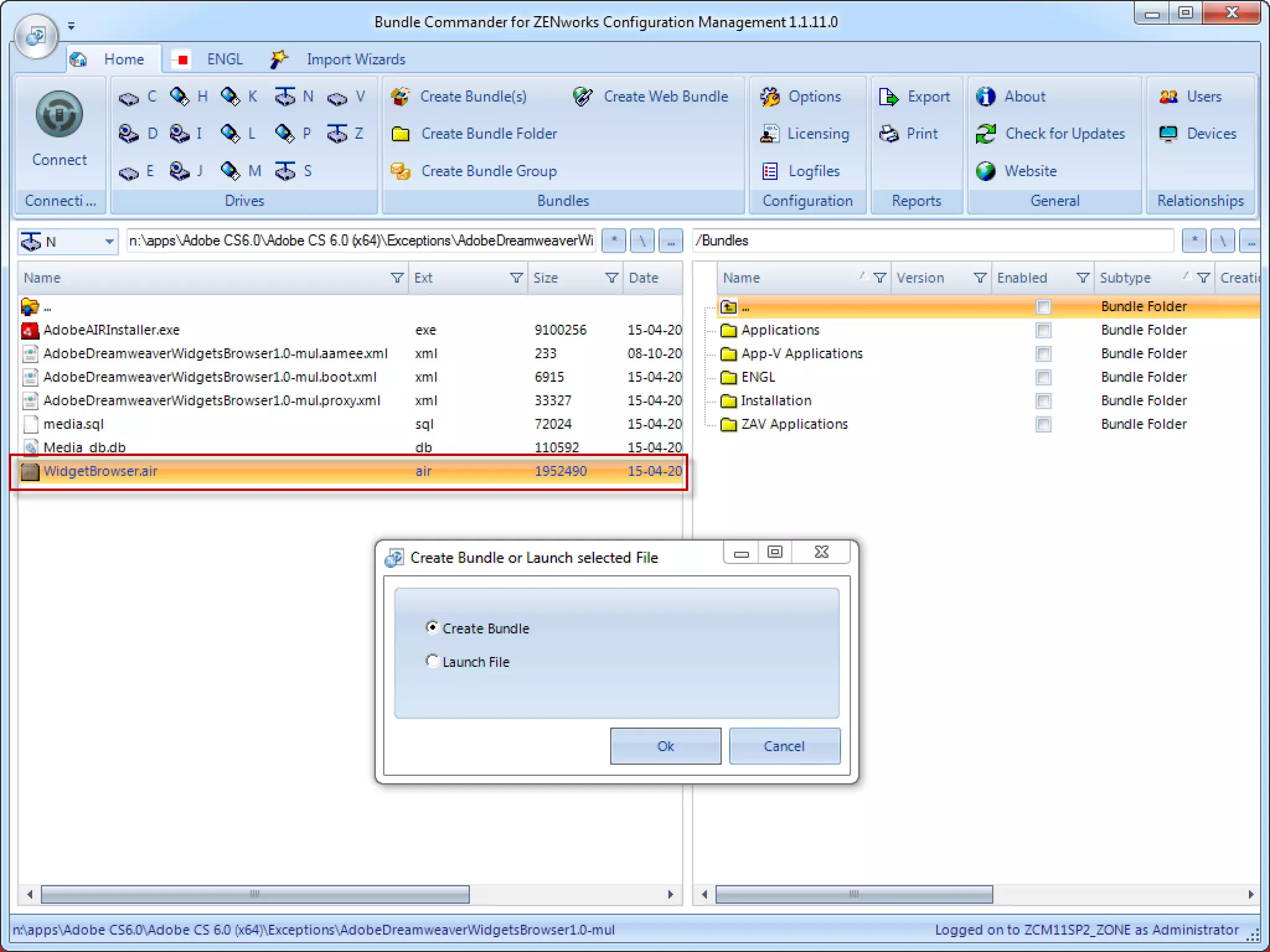Open filter on Version column

click(980, 278)
